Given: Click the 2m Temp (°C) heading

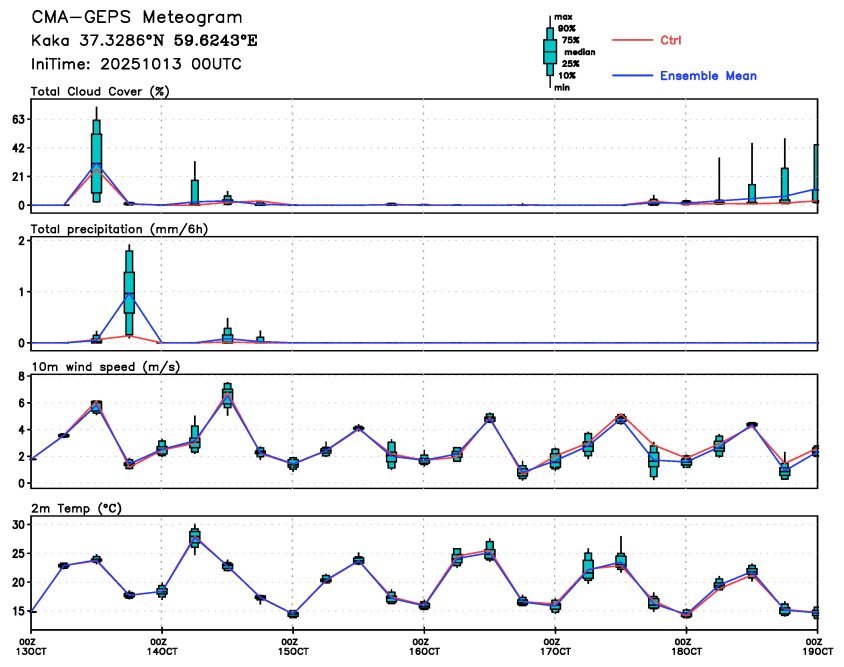Looking at the screenshot, I should (x=77, y=508).
